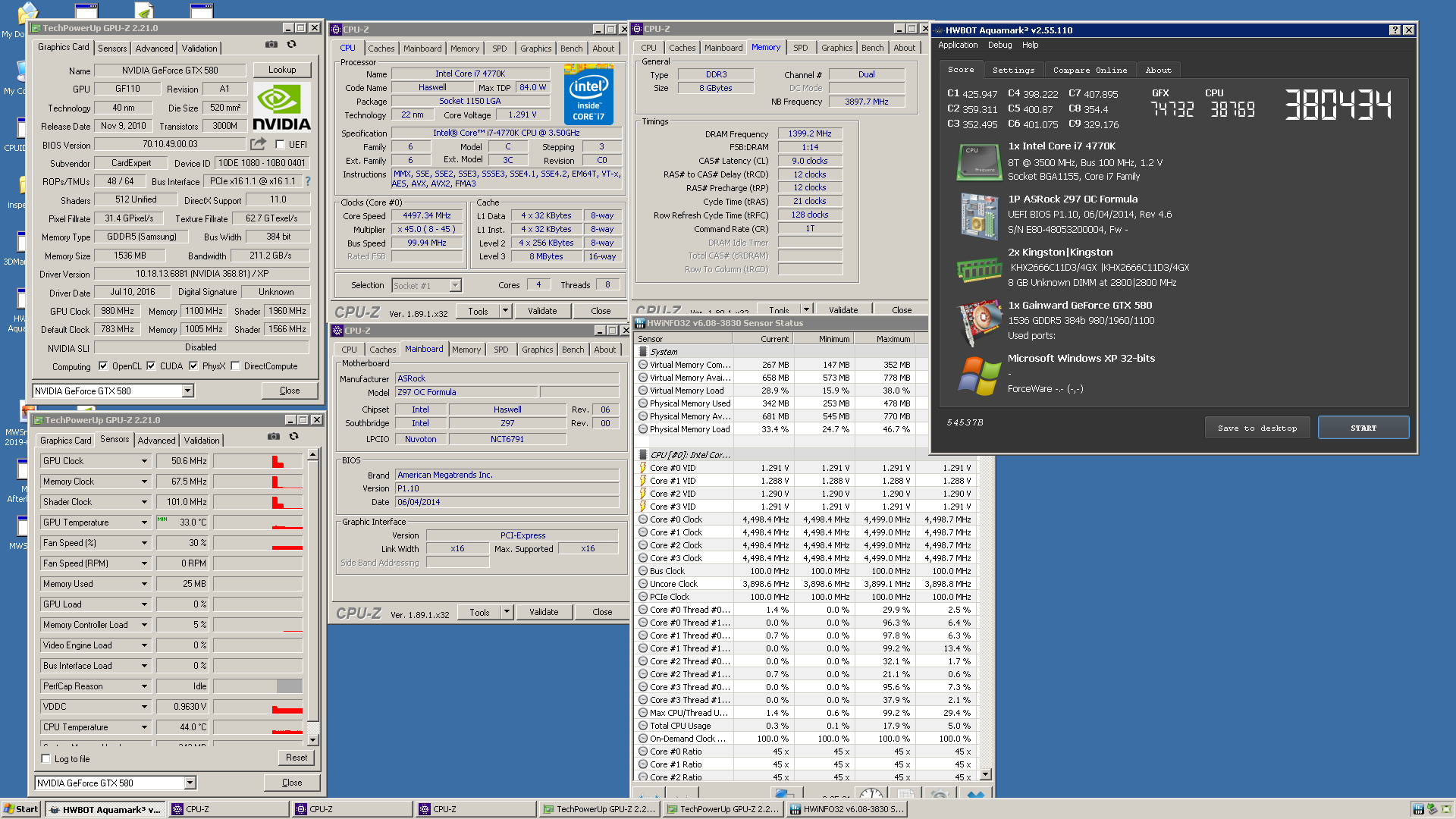Image resolution: width=1456 pixels, height=819 pixels.
Task: Click the Reset button in GPU-Z Sensors
Action: [x=297, y=758]
